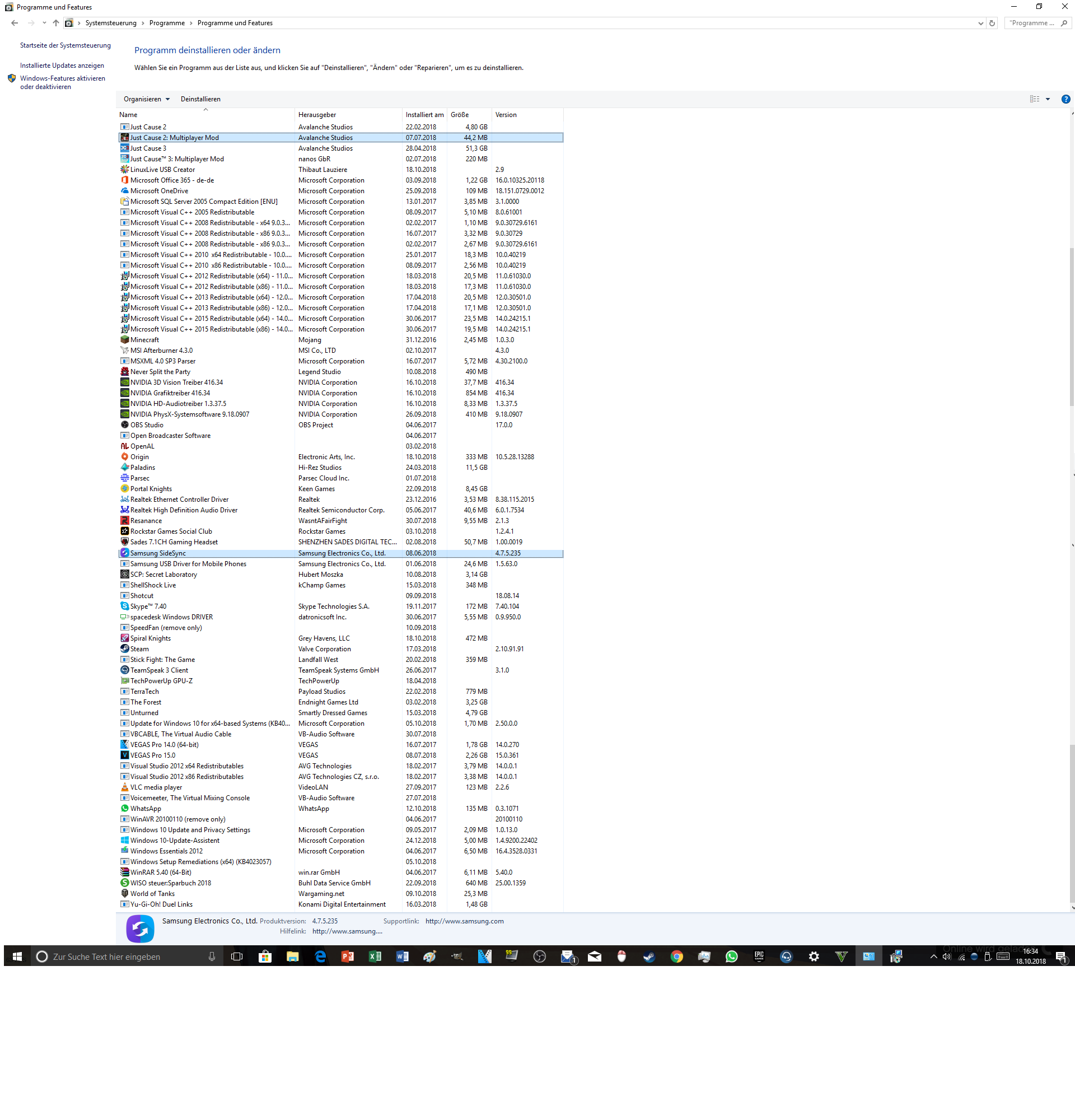Select the MSI Afterburner 4.3.0 row
Image resolution: width=1075 pixels, height=1120 pixels.
340,351
